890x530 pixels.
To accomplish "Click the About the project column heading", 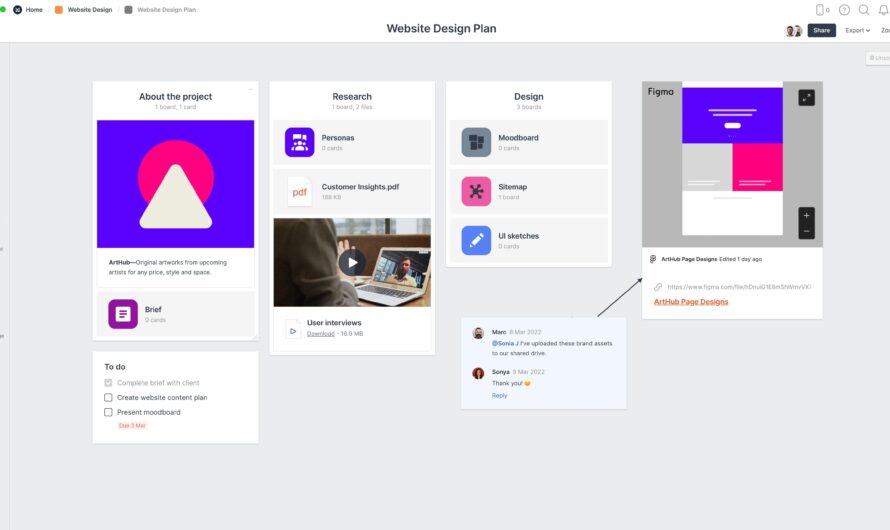I will (175, 96).
